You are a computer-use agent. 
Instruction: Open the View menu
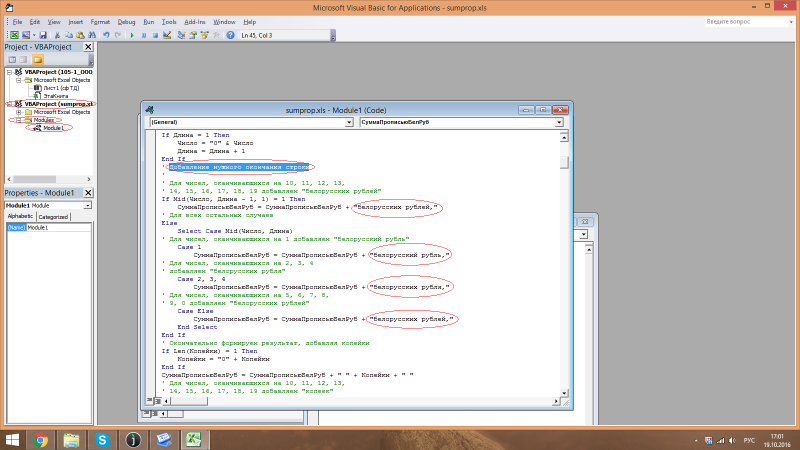(x=54, y=22)
